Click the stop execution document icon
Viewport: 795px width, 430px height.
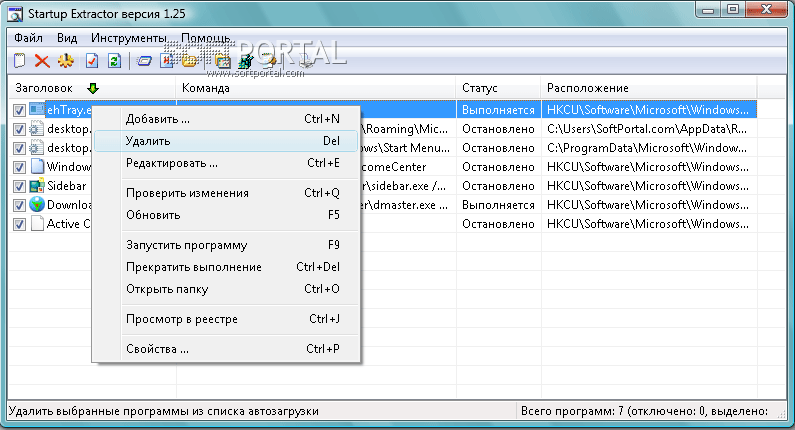pyautogui.click(x=166, y=61)
